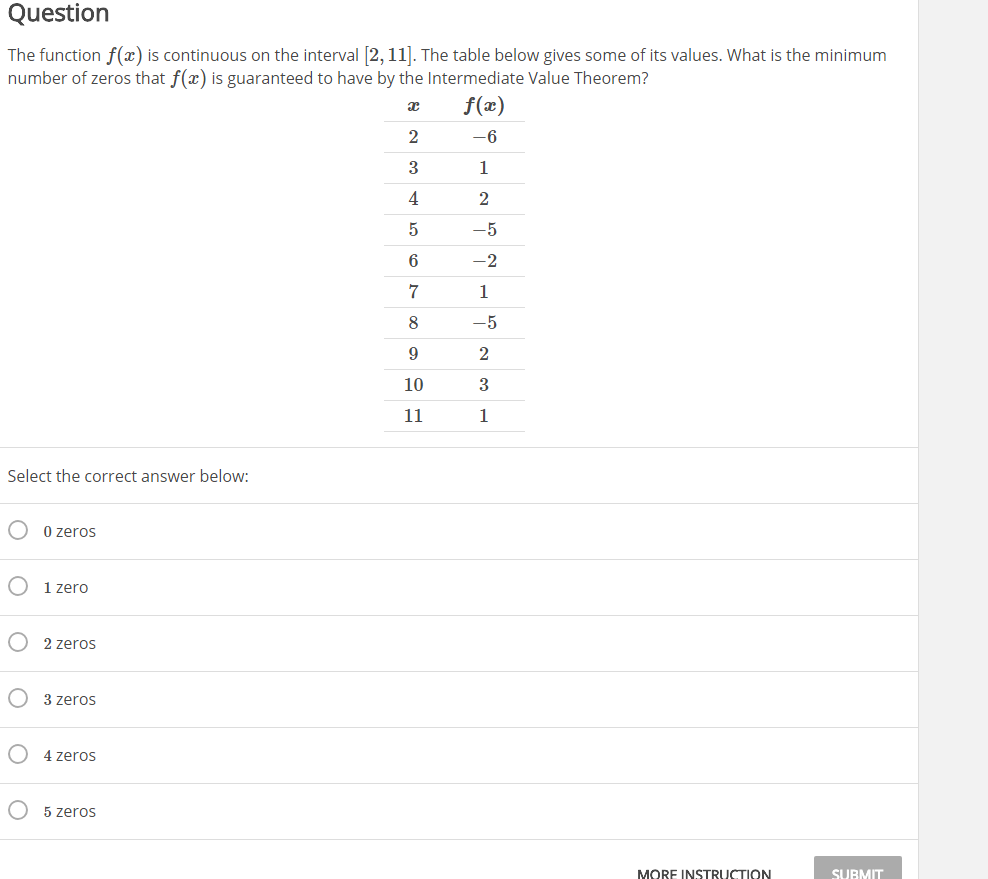
Task: Click the table header f(x)
Action: tap(484, 106)
